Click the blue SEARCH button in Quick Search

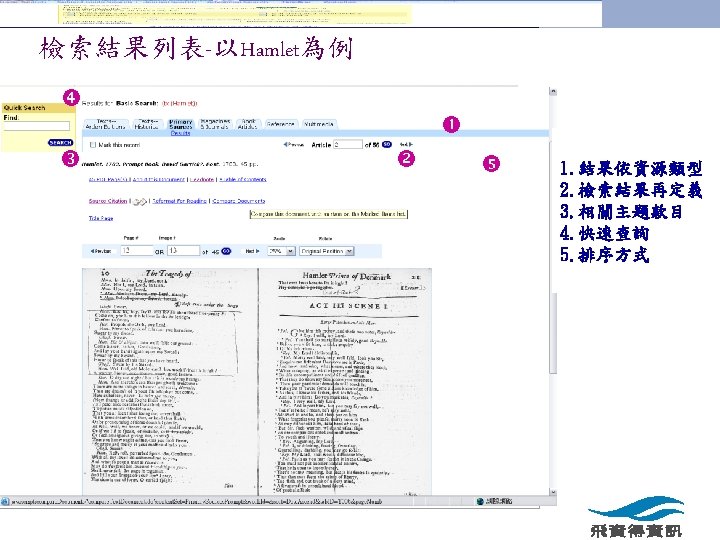pyautogui.click(x=60, y=142)
